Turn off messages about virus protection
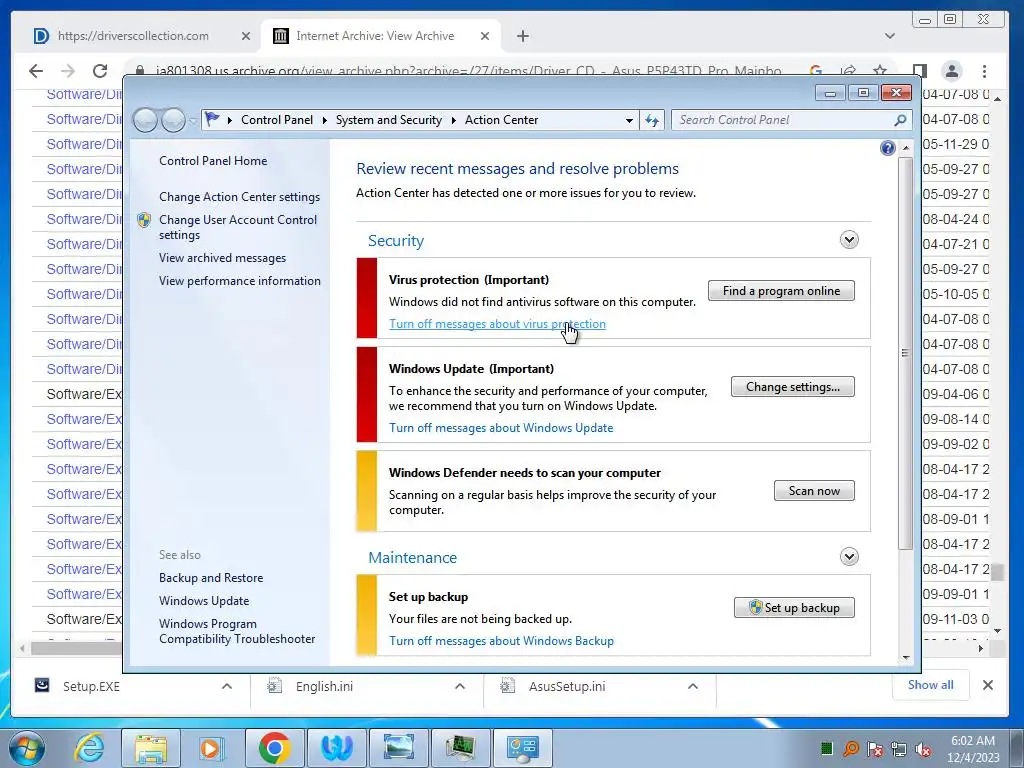1024x768 pixels. pyautogui.click(x=497, y=324)
